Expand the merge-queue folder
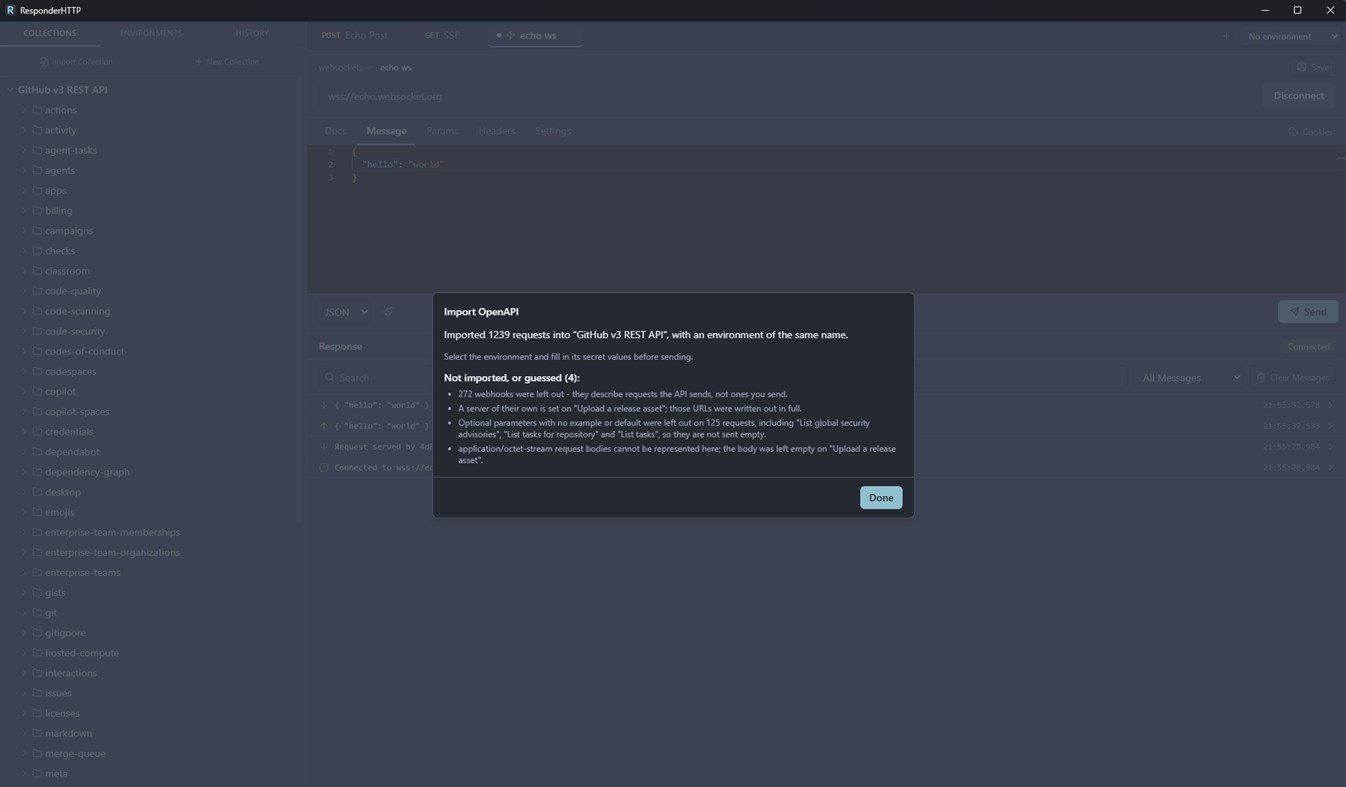Screen dimensions: 1346x787 [24, 754]
